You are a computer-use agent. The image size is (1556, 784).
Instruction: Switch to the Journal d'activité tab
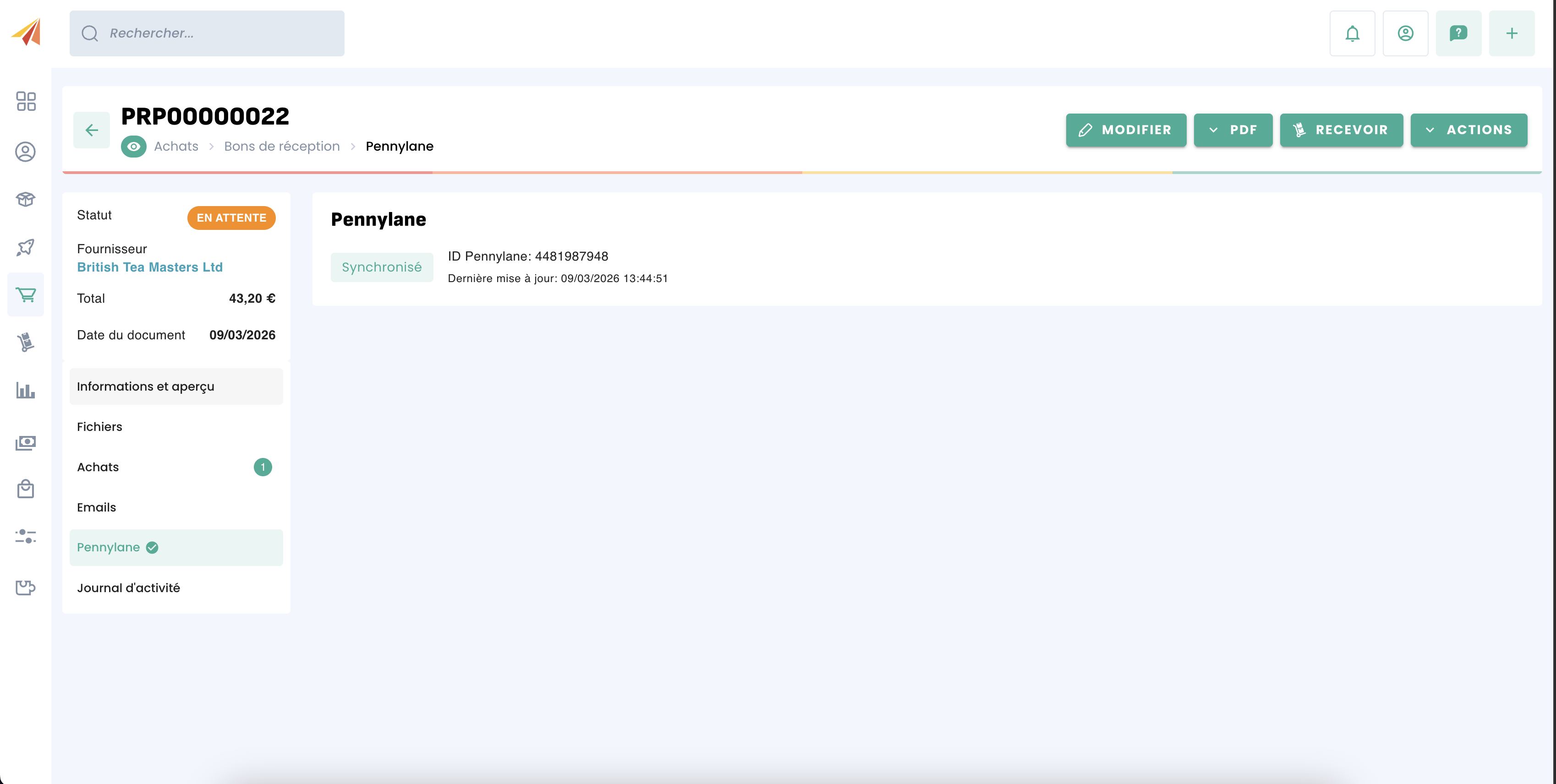coord(176,588)
